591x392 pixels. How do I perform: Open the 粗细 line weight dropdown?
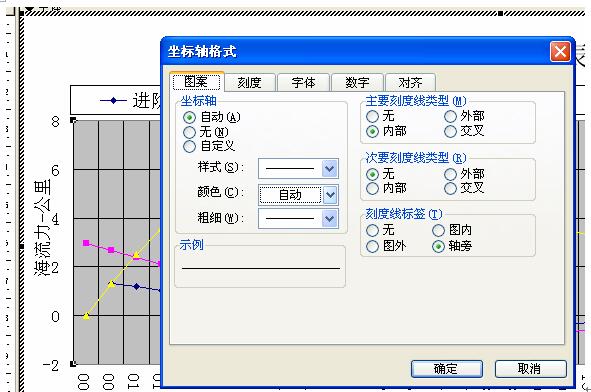[330, 219]
